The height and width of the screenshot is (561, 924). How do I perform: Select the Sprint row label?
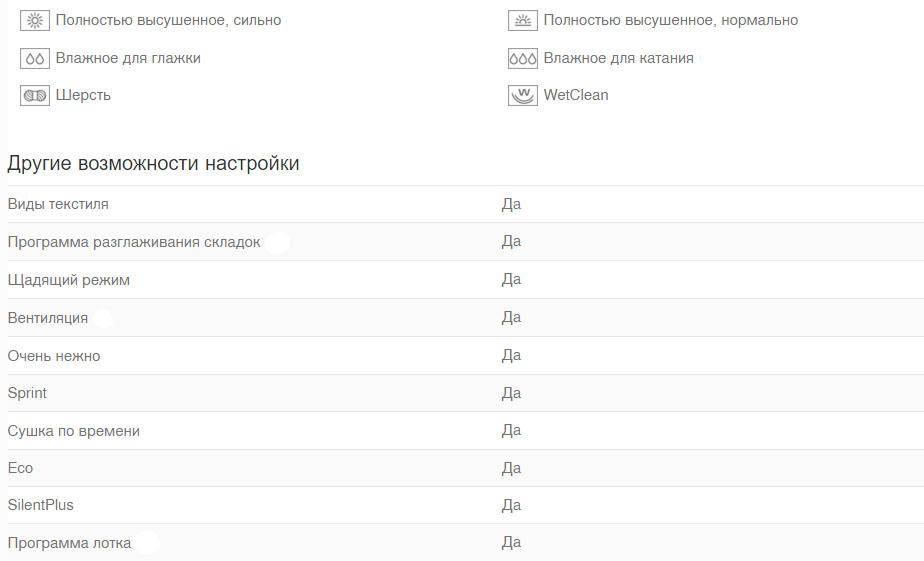click(27, 393)
